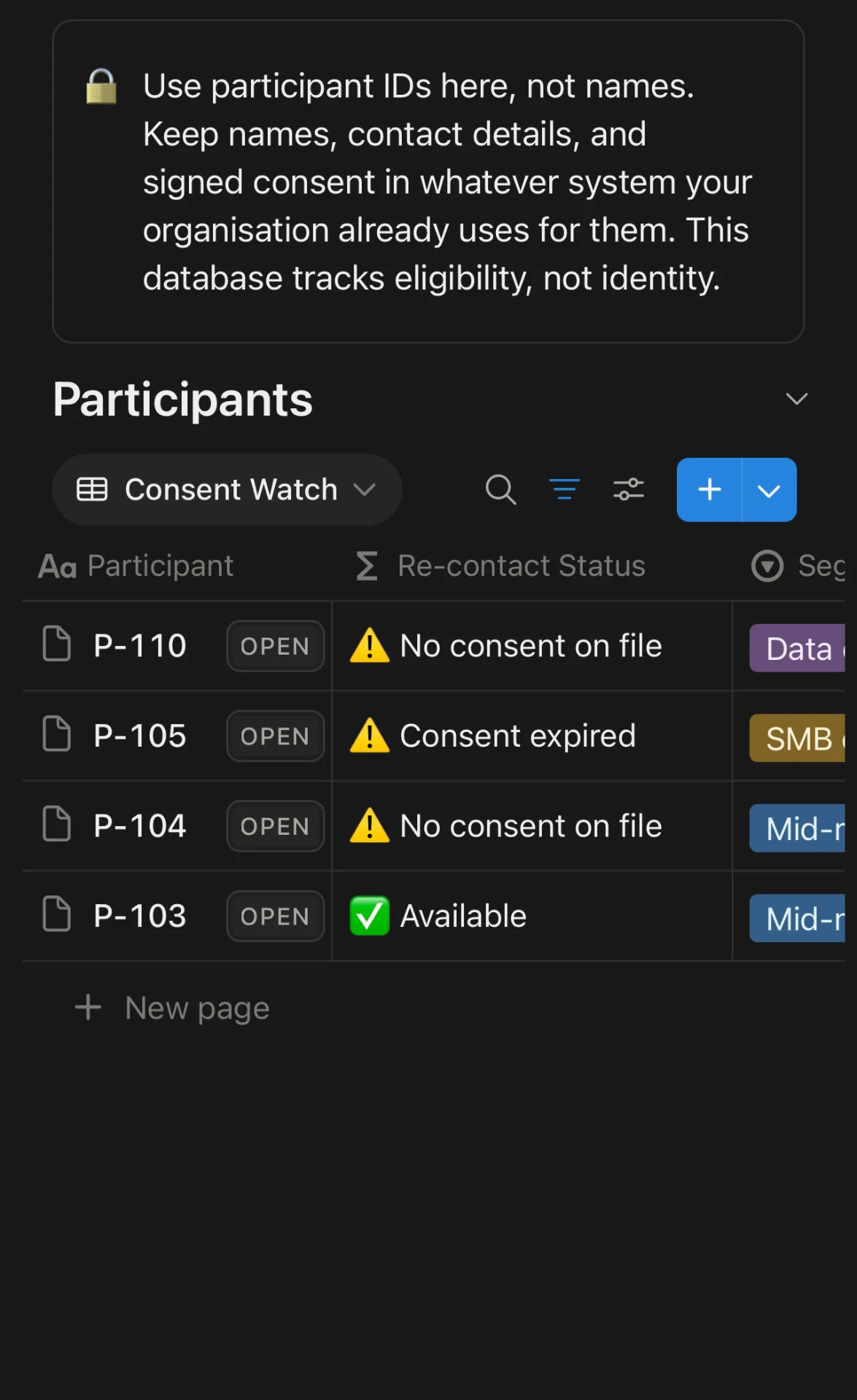Select the P-104 page icon
The width and height of the screenshot is (857, 1400).
click(56, 824)
